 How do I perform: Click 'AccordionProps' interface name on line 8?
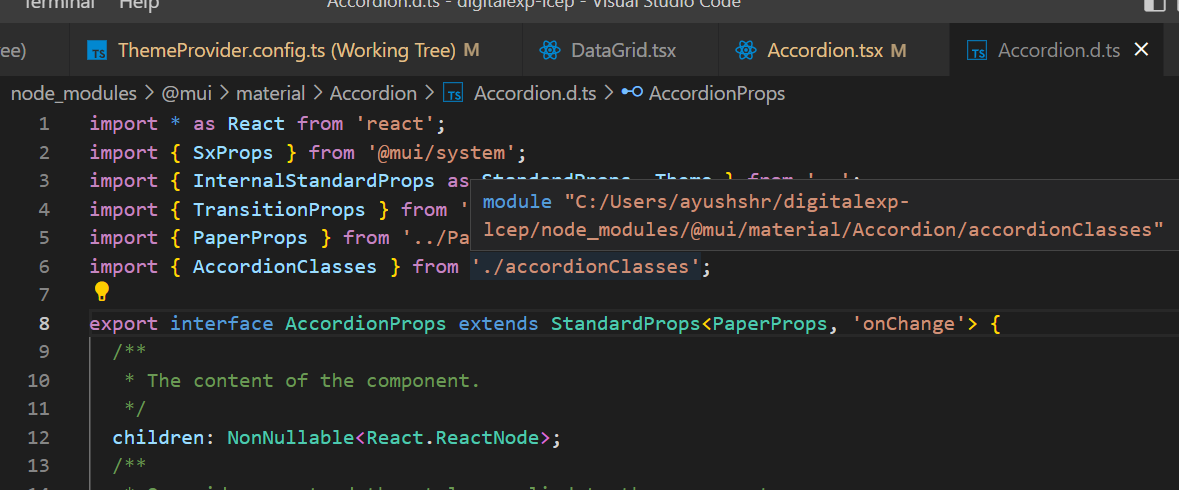365,324
